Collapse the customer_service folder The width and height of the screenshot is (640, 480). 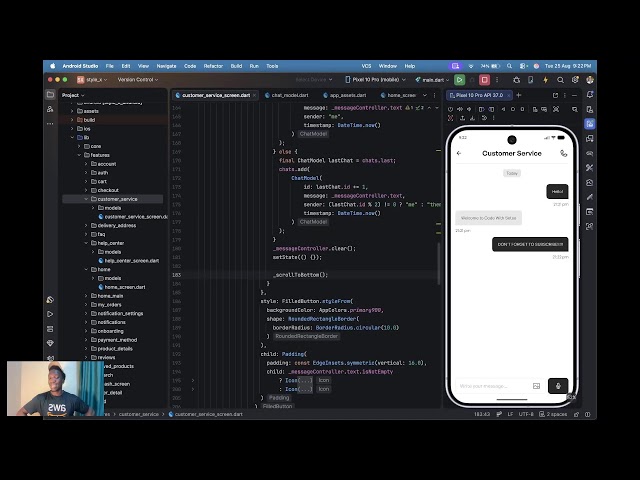(x=86, y=199)
